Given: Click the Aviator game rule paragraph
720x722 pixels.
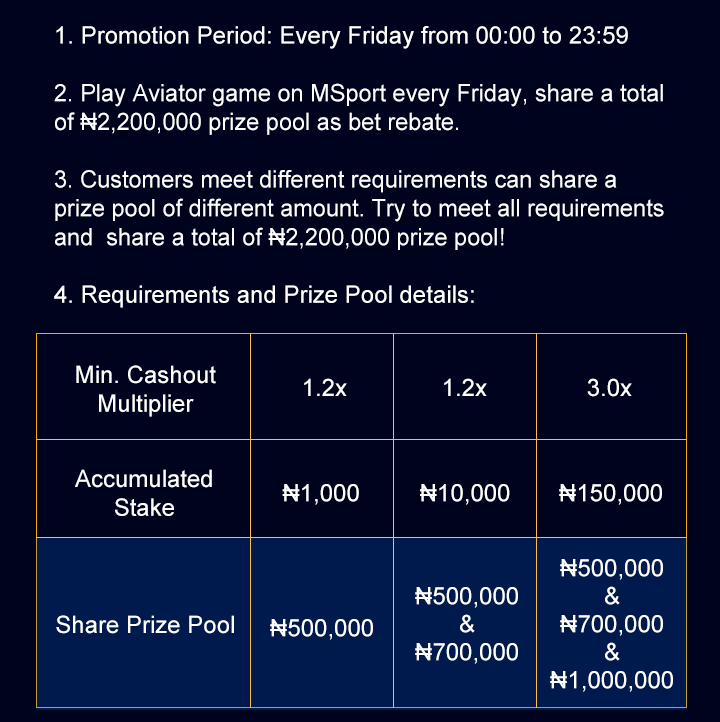Looking at the screenshot, I should click(358, 110).
